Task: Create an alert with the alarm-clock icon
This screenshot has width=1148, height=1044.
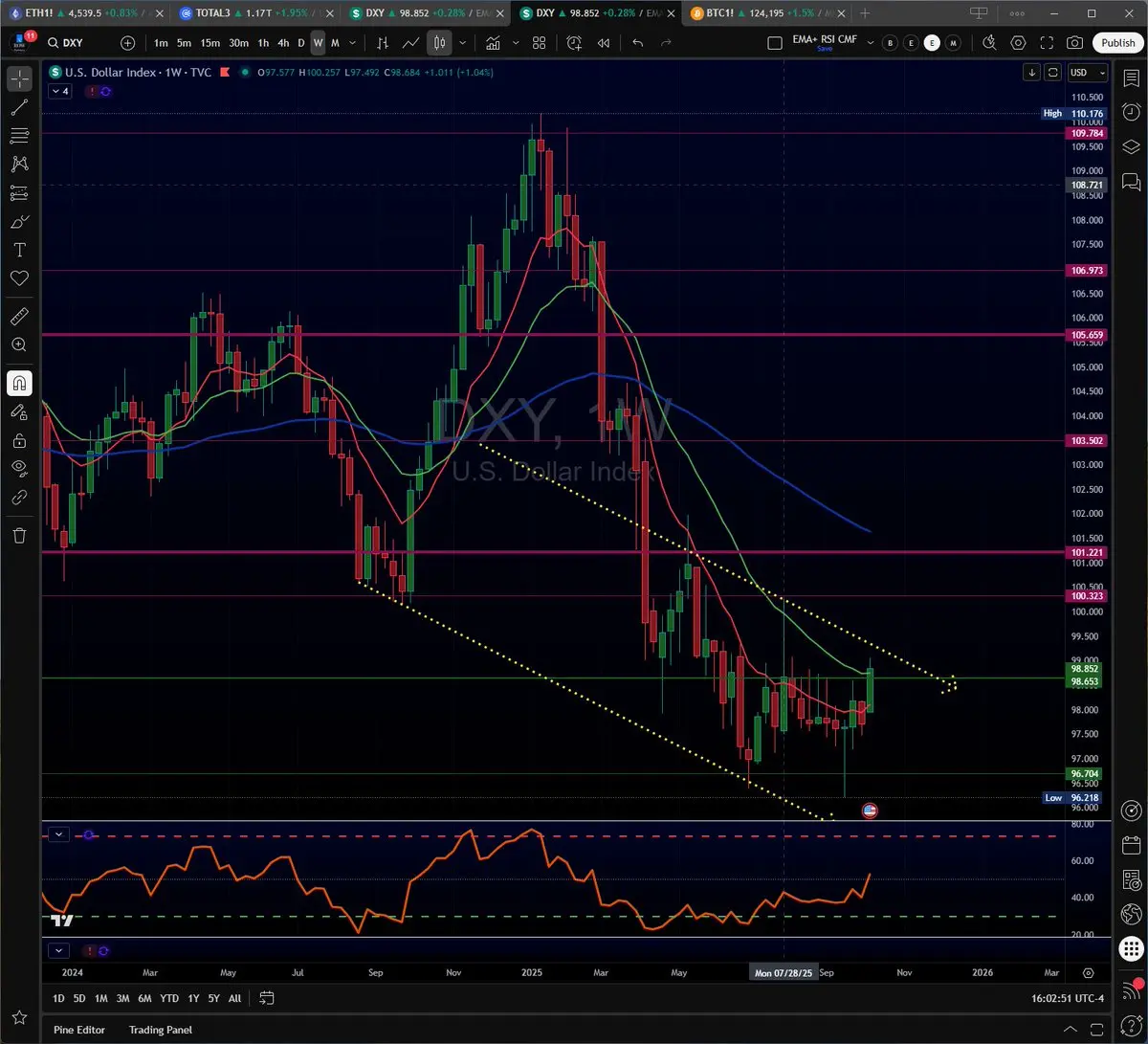Action: point(574,43)
